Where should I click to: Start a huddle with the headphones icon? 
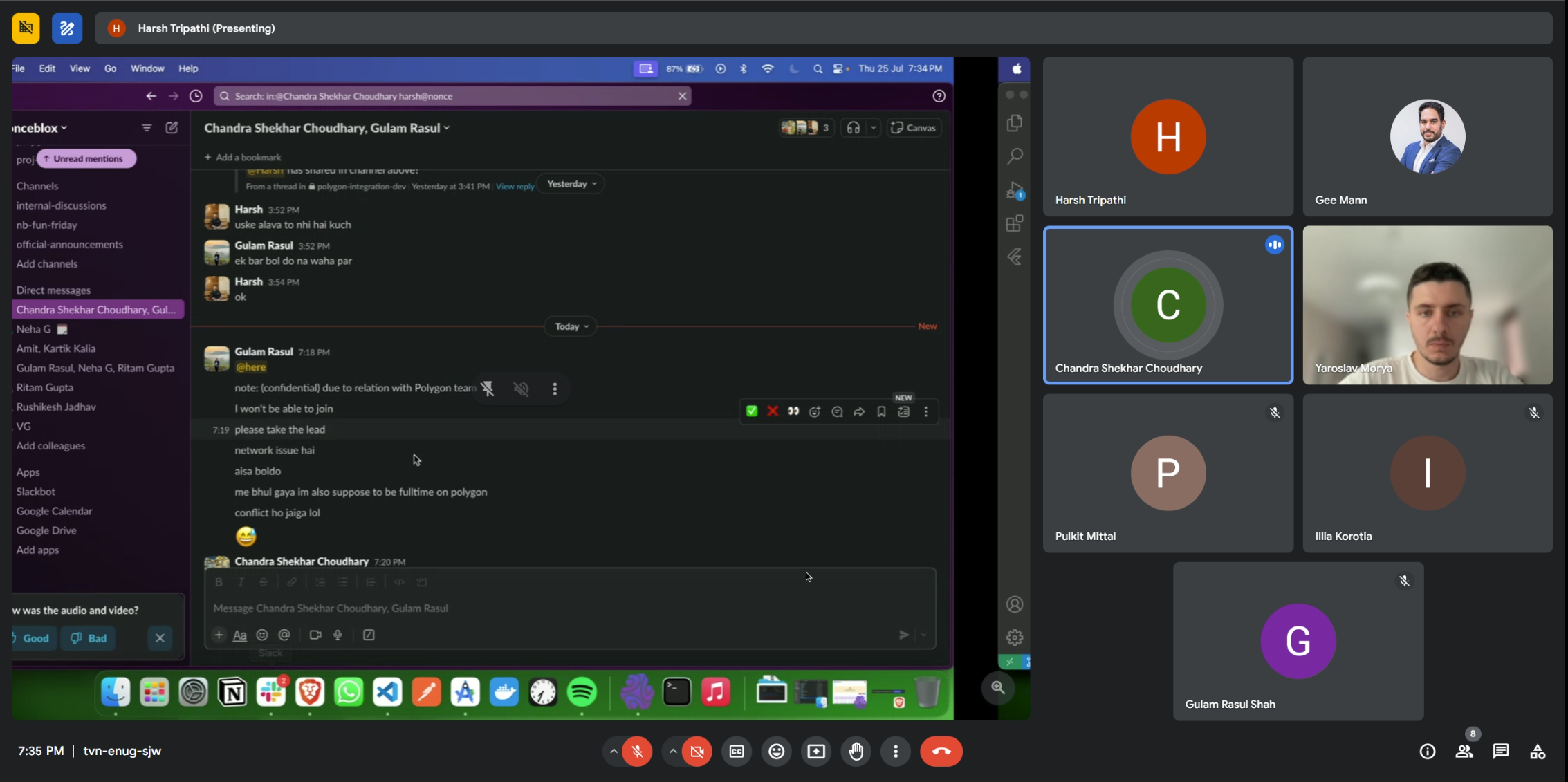854,128
